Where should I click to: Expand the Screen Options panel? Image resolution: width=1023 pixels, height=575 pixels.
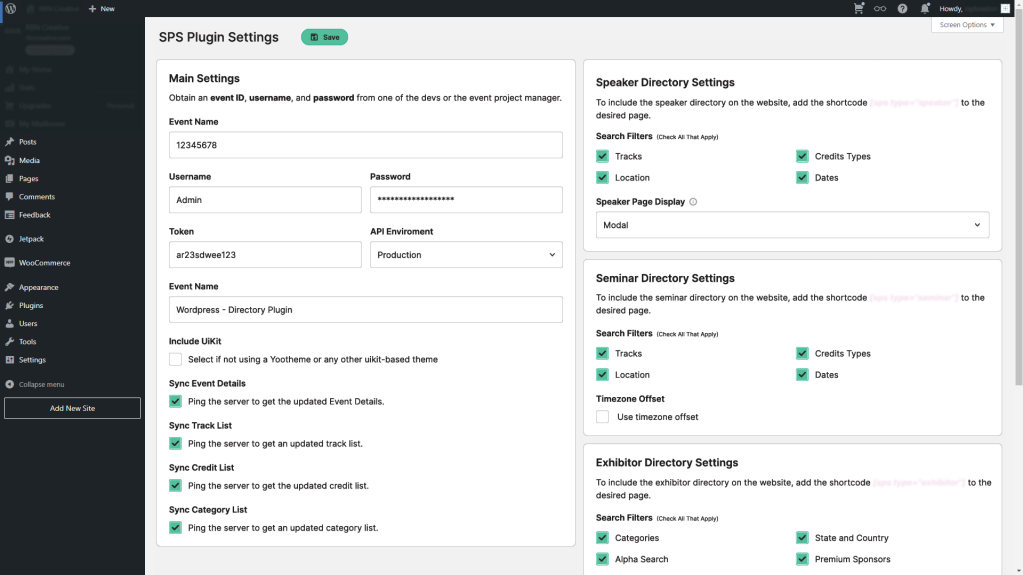967,25
